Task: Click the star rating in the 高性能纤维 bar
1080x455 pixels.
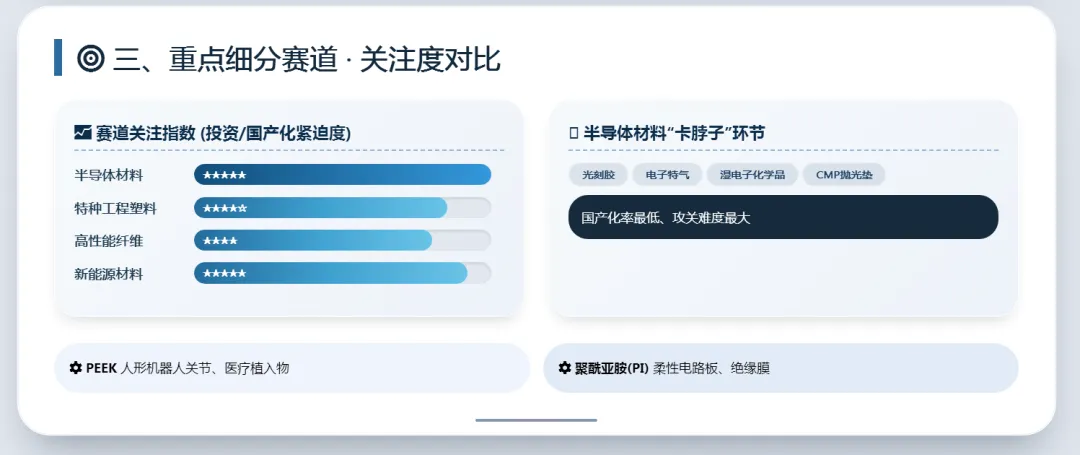Action: pyautogui.click(x=220, y=241)
